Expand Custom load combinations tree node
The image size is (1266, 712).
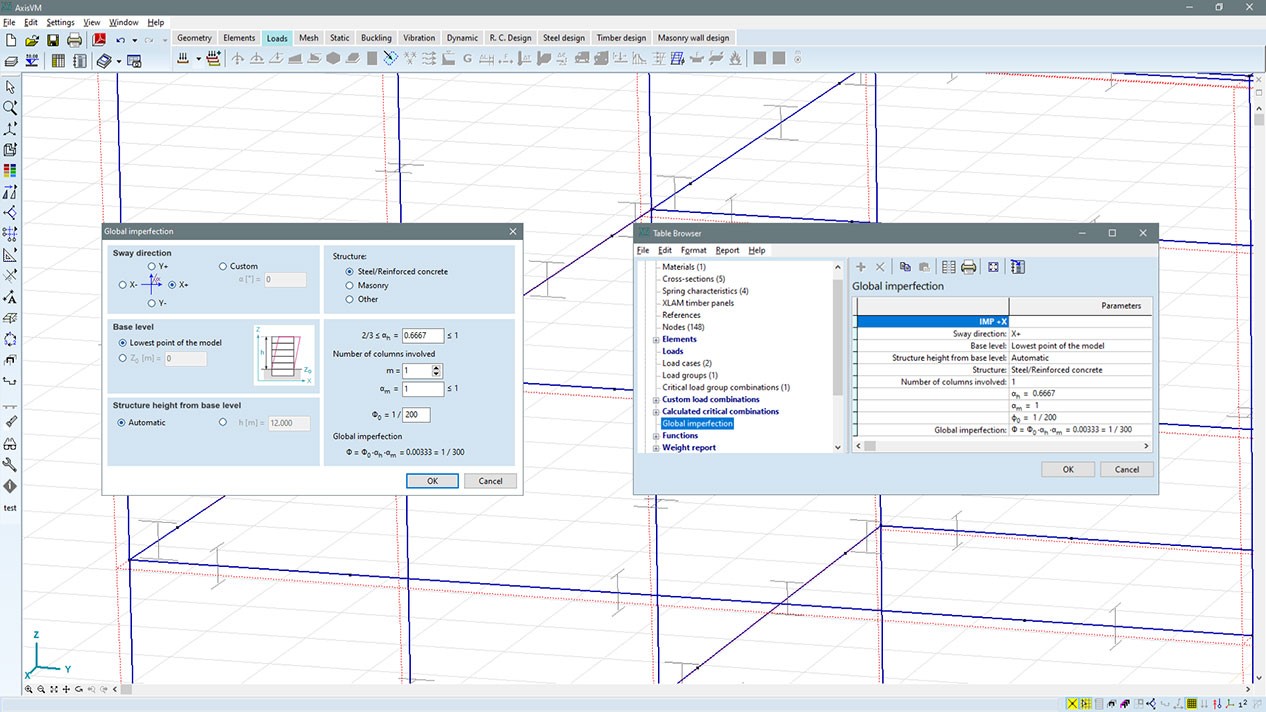[x=656, y=400]
